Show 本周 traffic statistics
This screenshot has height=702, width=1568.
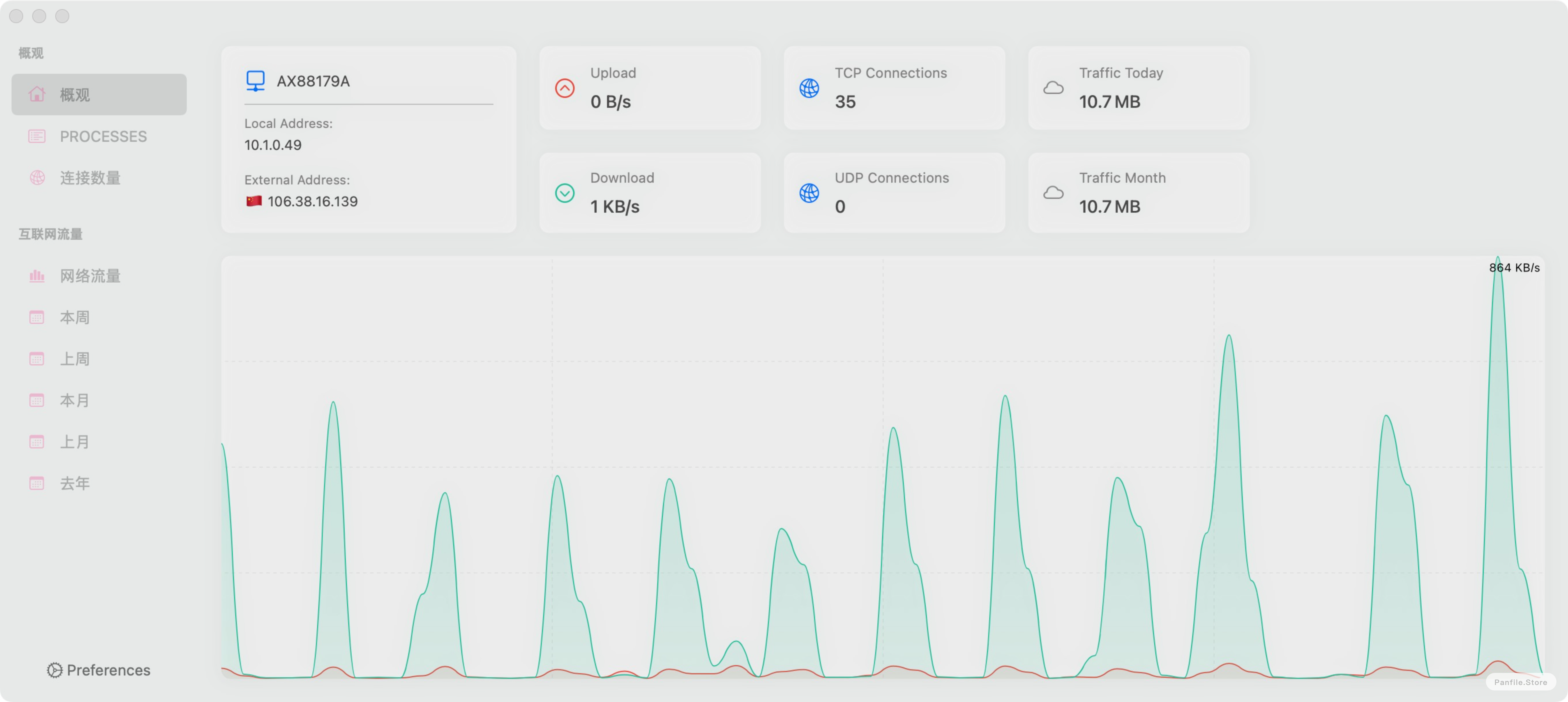click(99, 317)
